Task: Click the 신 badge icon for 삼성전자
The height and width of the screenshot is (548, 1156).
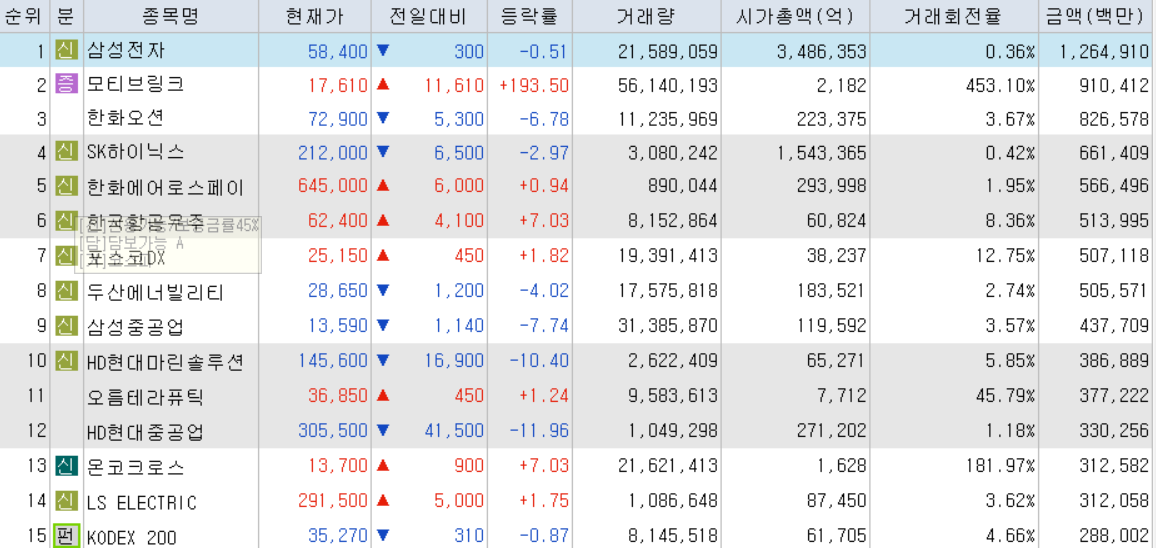Action: pos(66,51)
